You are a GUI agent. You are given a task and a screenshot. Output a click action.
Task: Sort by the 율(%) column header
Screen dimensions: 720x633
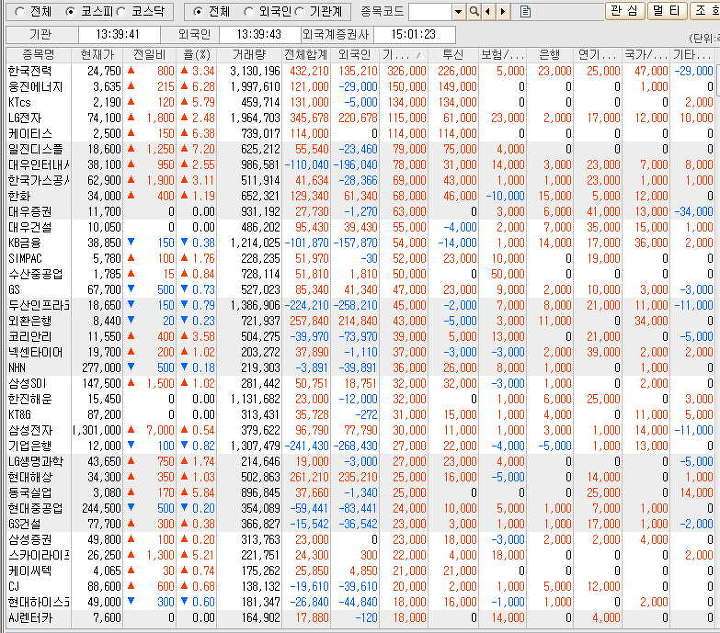[197, 55]
